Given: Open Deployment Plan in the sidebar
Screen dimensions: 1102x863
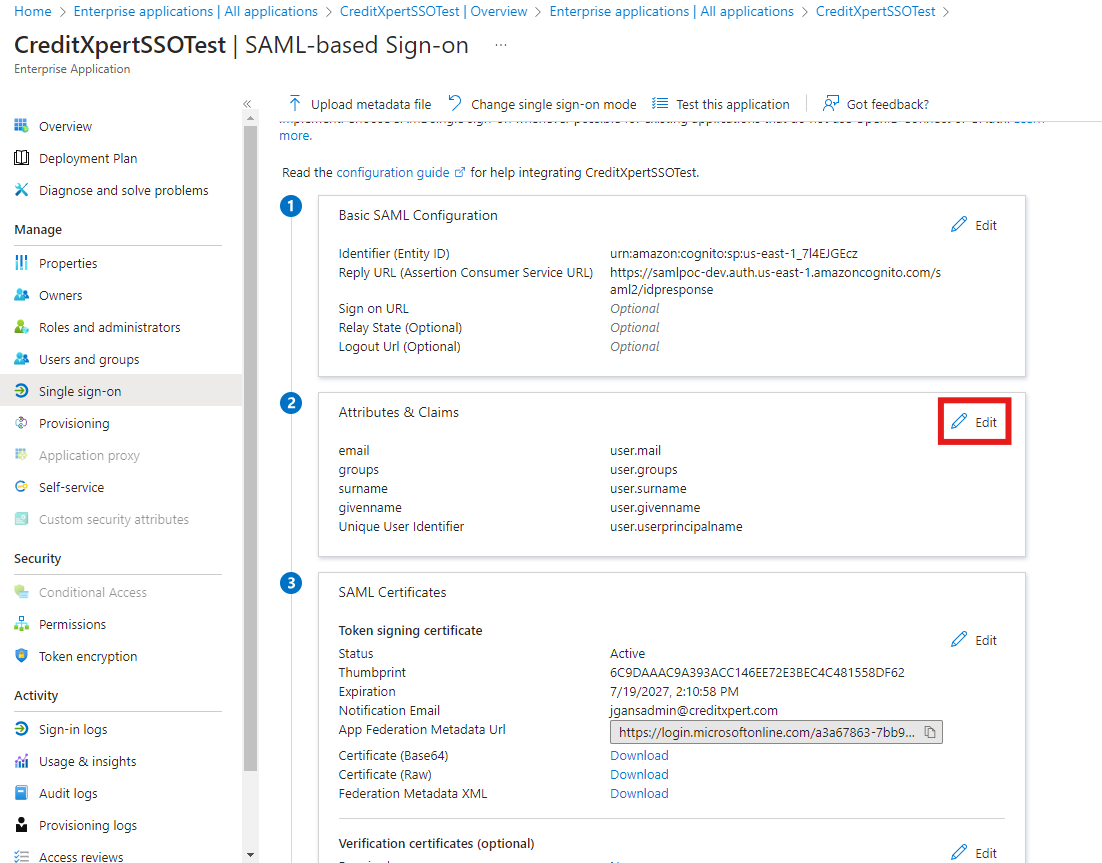Looking at the screenshot, I should tap(88, 158).
